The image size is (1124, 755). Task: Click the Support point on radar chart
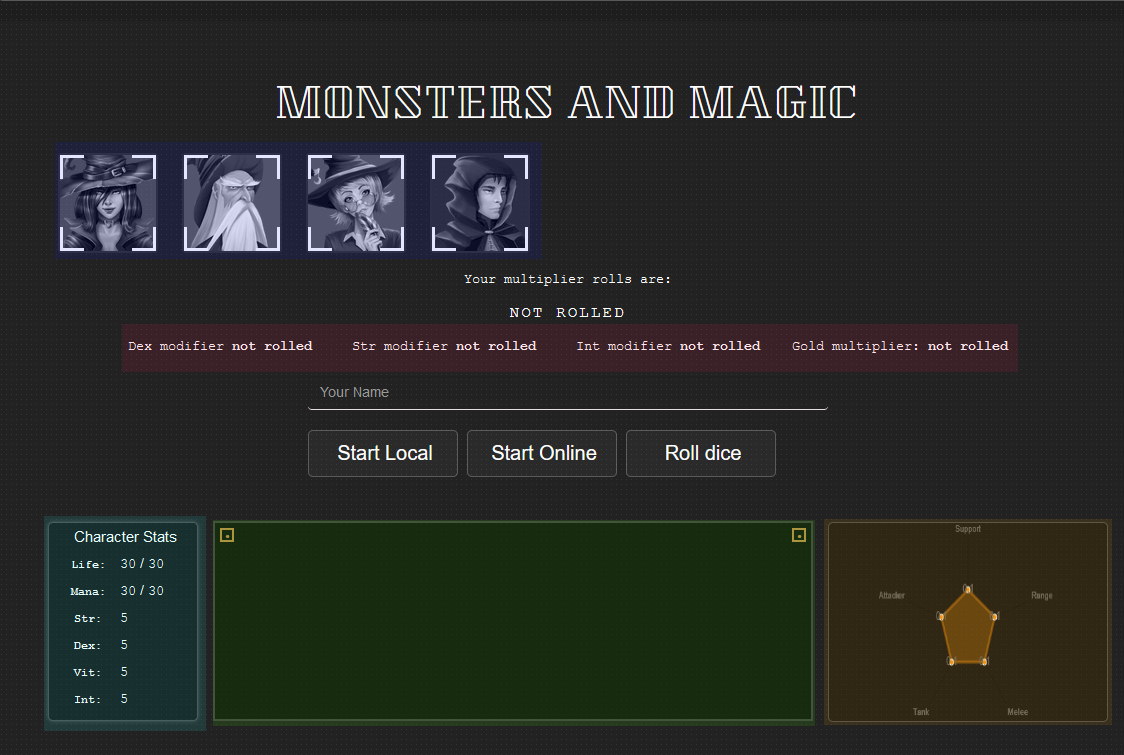pyautogui.click(x=968, y=589)
